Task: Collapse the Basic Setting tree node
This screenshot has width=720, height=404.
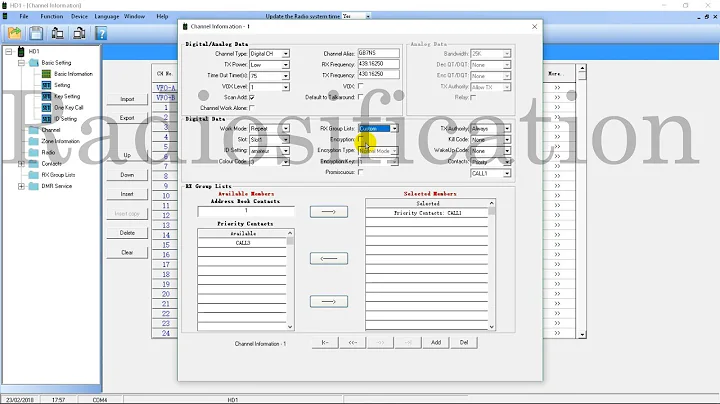Action: click(x=21, y=63)
